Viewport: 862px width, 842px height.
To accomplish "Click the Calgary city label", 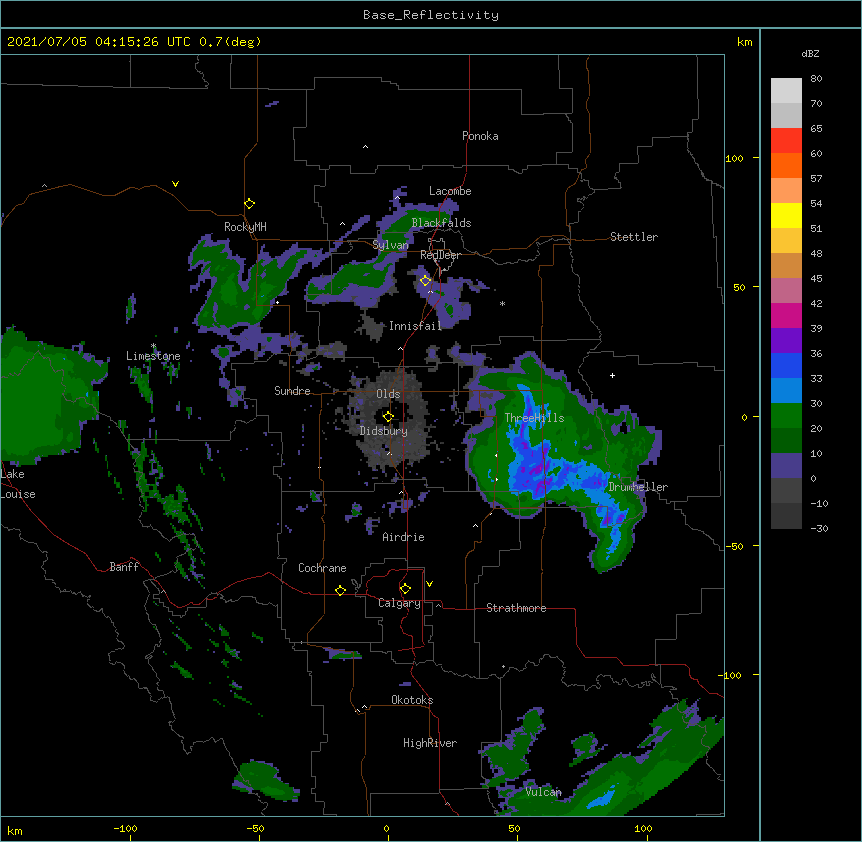I will coord(399,603).
